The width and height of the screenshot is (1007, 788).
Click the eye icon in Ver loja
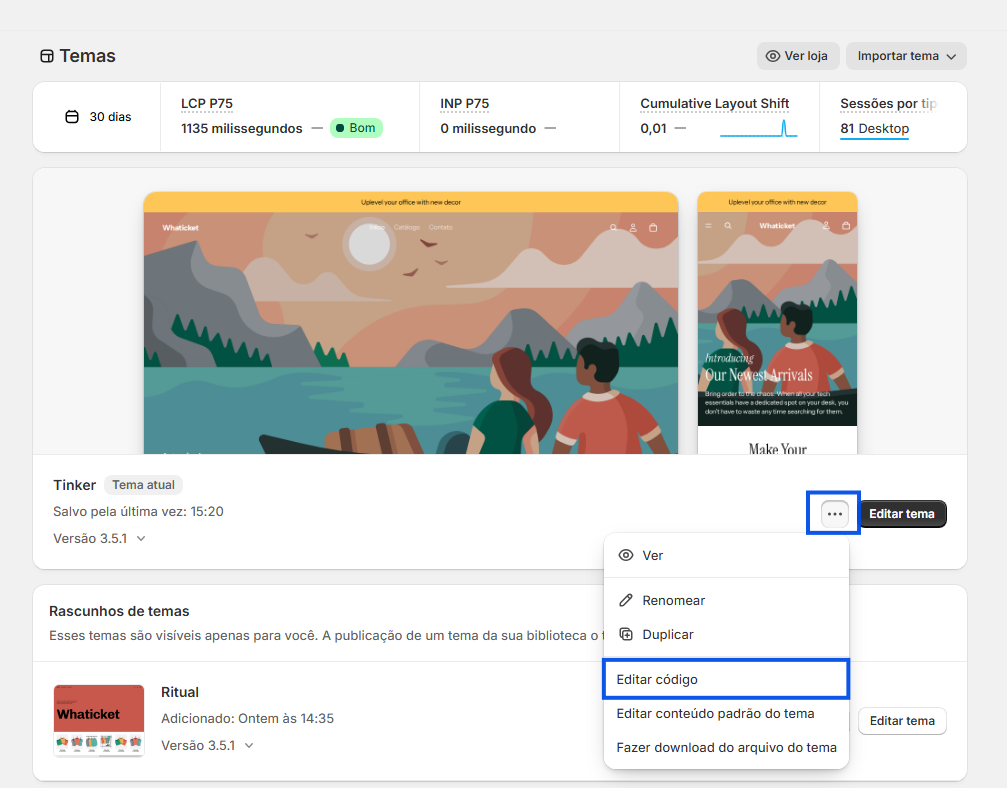[x=773, y=56]
